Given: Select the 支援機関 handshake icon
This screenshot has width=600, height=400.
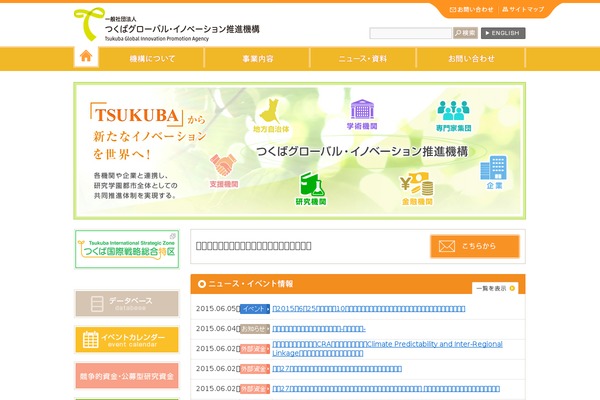Looking at the screenshot, I should 223,171.
